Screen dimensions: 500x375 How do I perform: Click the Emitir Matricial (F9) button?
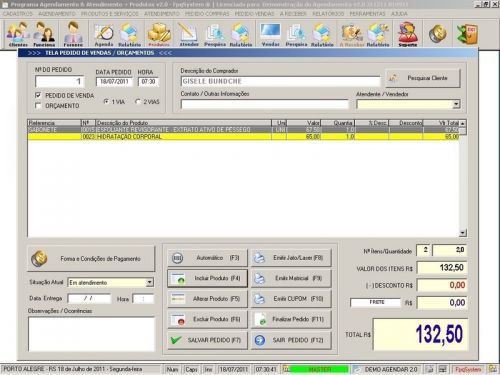[291, 278]
